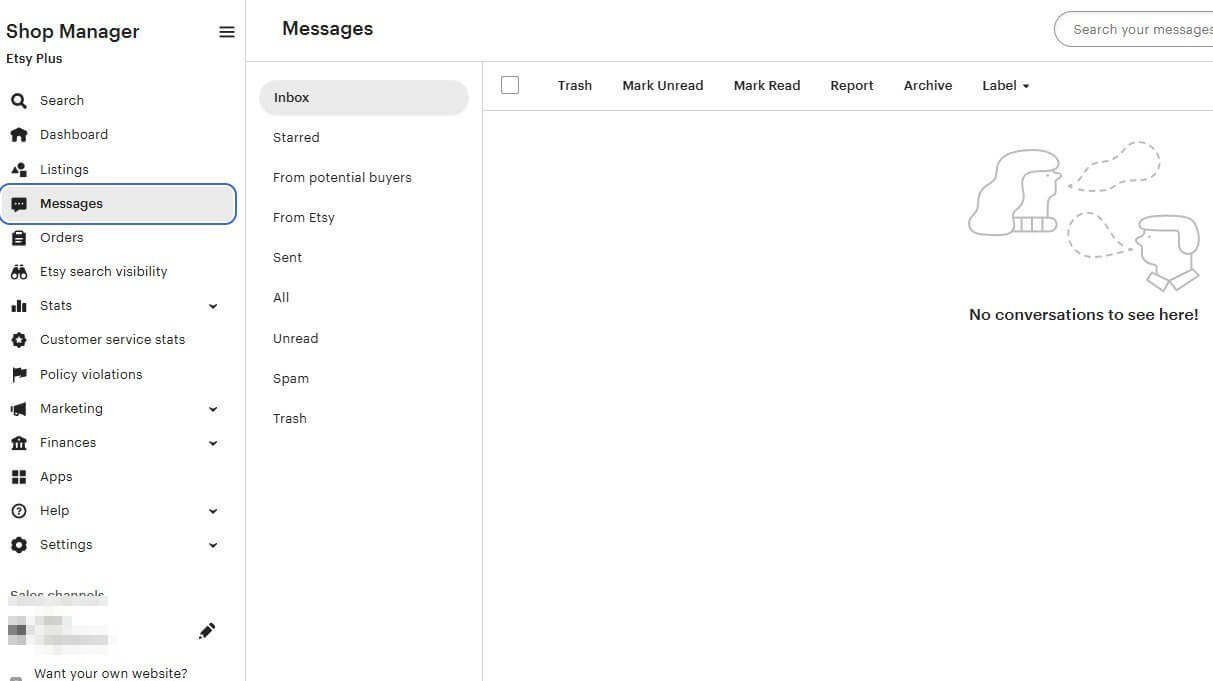Click the binoculars icon for search visibility
The image size is (1213, 681).
tap(18, 272)
